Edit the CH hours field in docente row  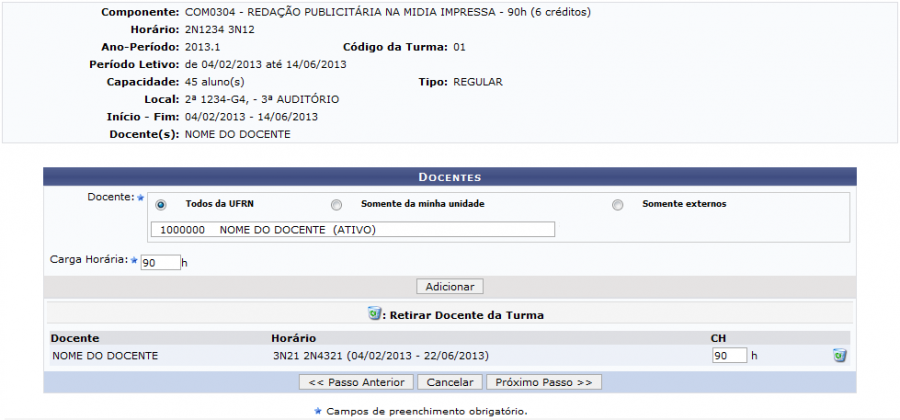[730, 356]
